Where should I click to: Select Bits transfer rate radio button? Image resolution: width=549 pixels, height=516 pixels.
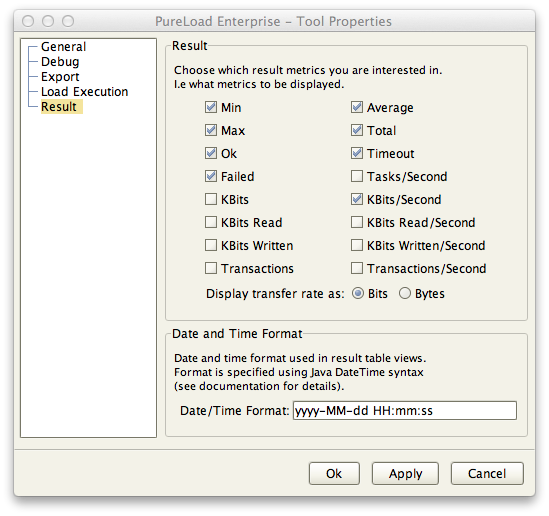(x=358, y=293)
